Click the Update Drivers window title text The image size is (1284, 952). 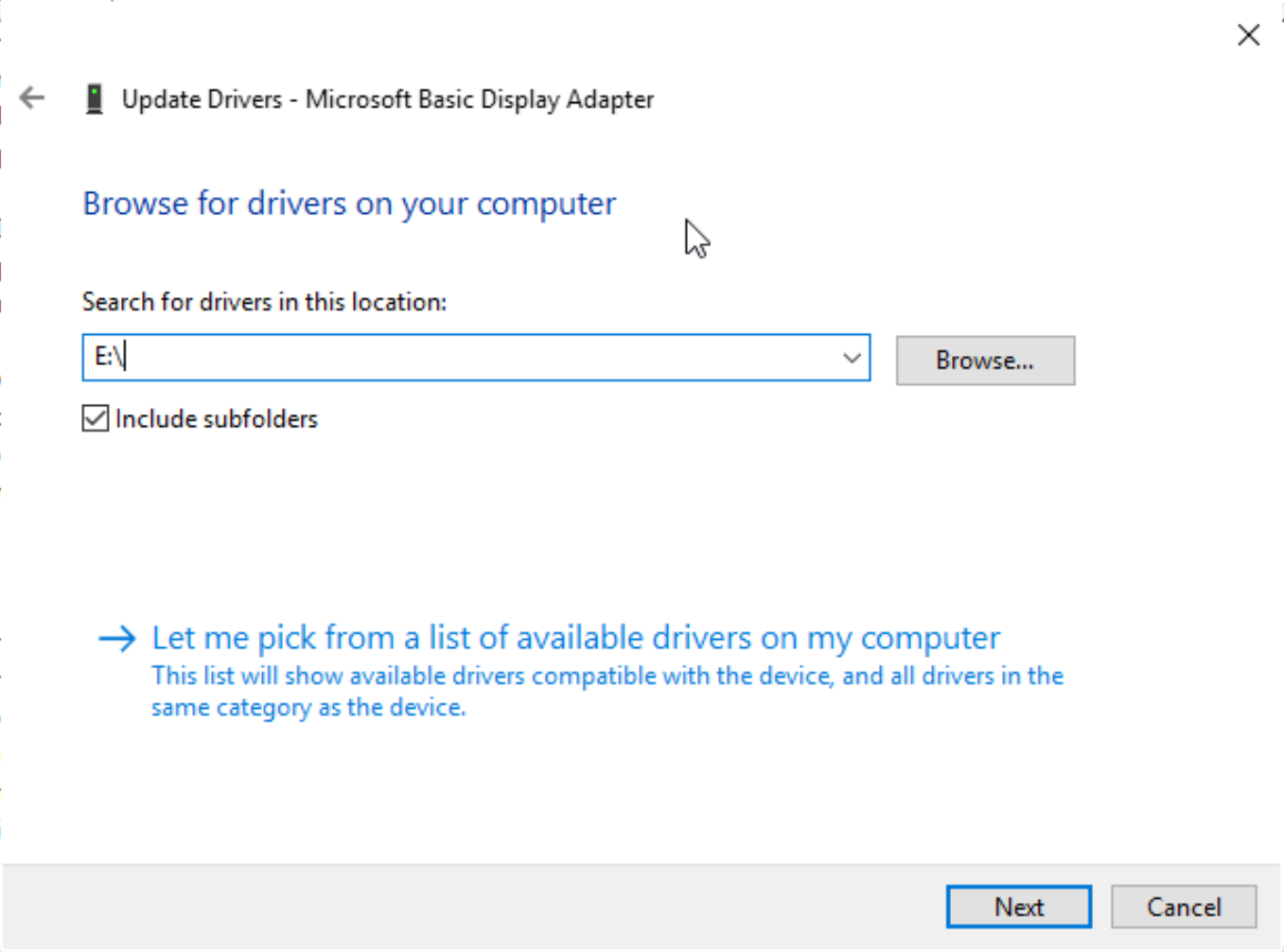point(388,99)
